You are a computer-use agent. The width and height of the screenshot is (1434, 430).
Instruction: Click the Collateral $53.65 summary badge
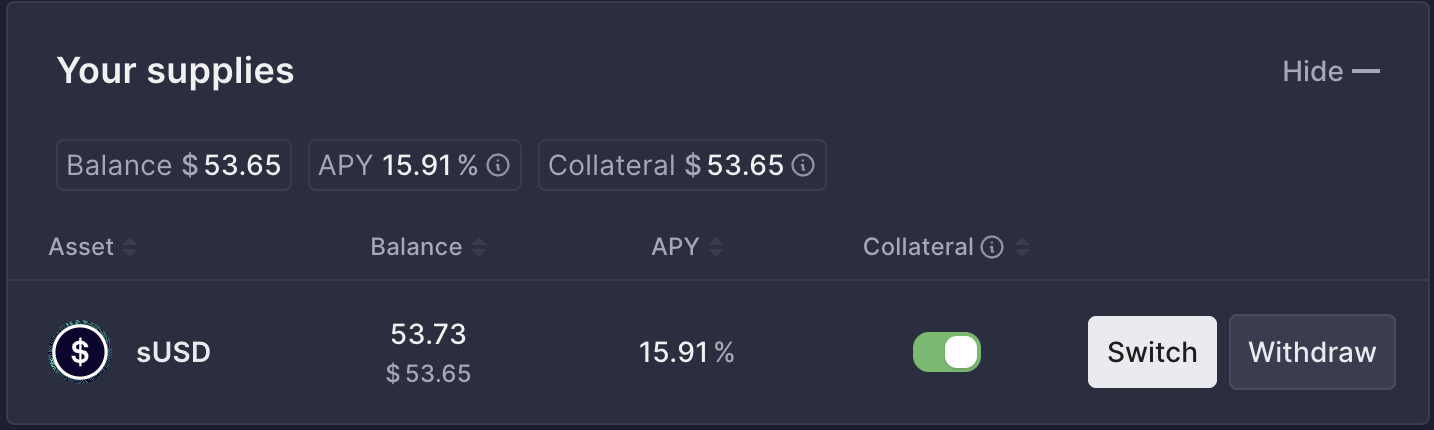(x=682, y=165)
